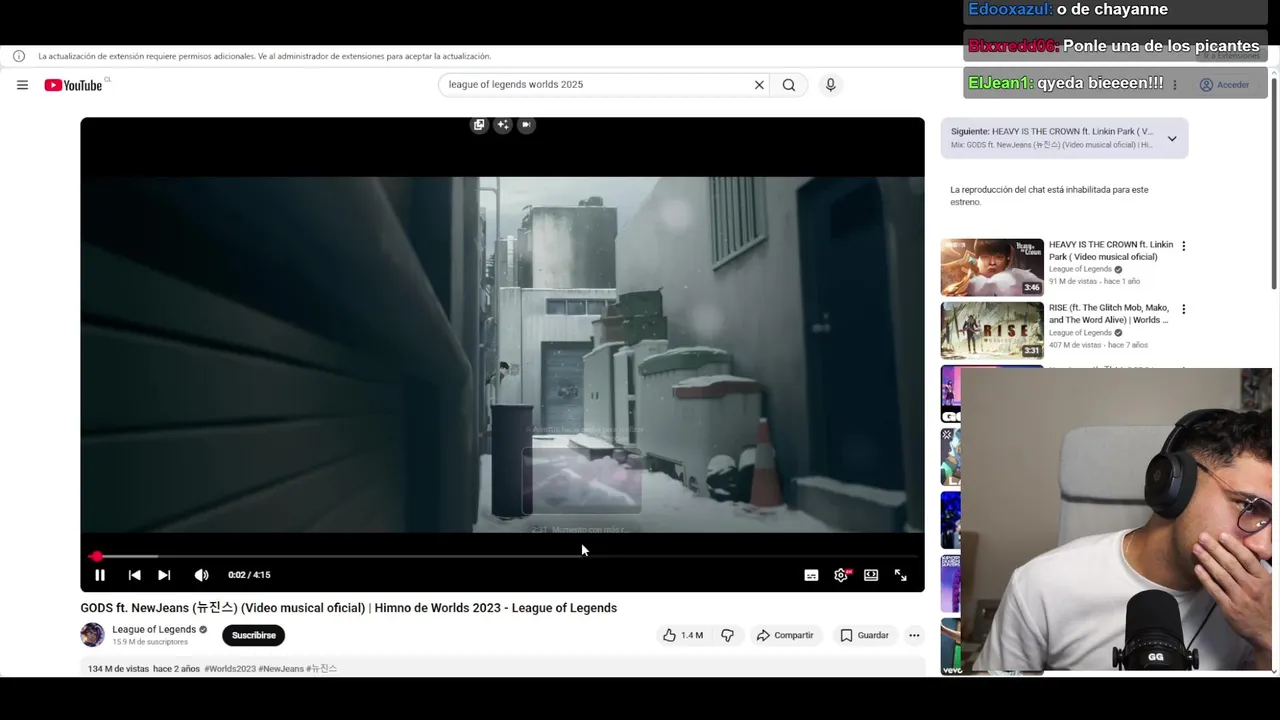Click the skip-forward overlay icon atop player
The width and height of the screenshot is (1280, 720).
(x=526, y=125)
